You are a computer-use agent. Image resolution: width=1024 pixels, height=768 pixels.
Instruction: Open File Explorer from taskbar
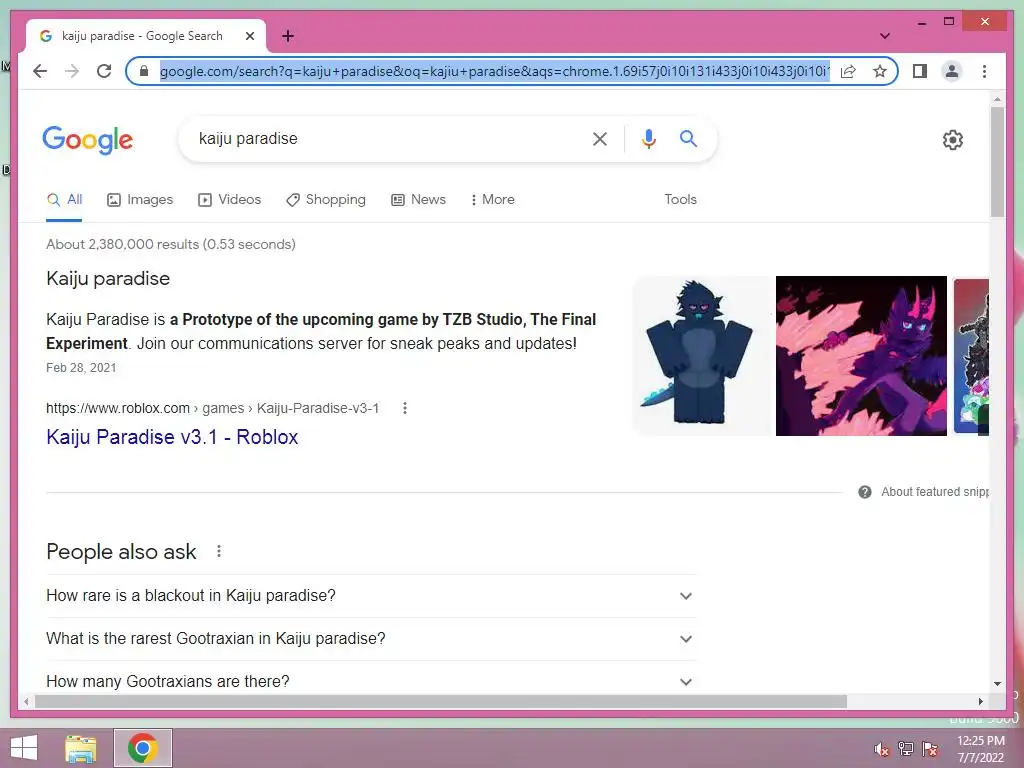(x=81, y=748)
